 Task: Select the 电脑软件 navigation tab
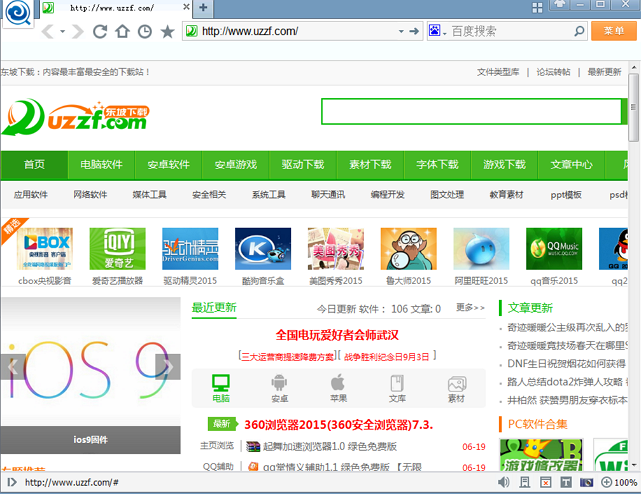101,164
